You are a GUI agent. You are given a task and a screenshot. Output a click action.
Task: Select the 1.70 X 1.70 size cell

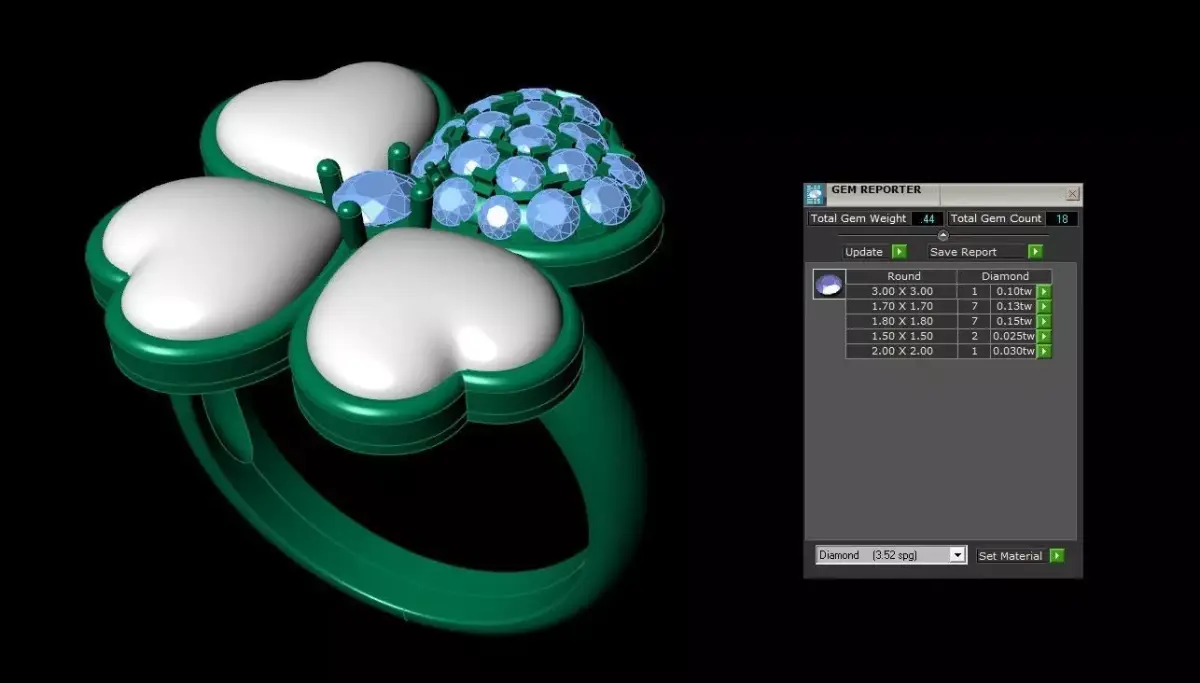(901, 306)
